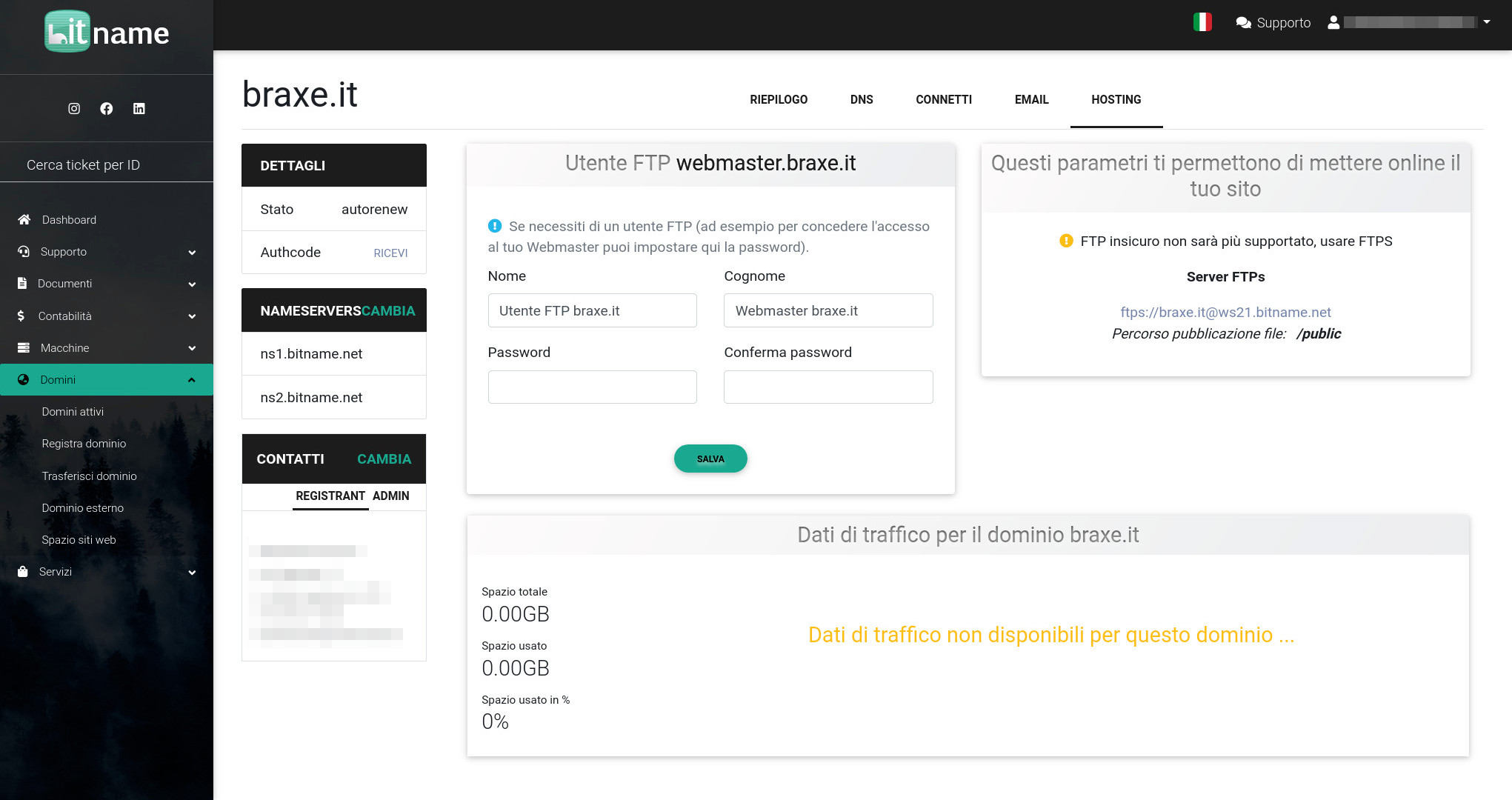
Task: Focus the Cerca ticket per ID field
Action: [107, 164]
